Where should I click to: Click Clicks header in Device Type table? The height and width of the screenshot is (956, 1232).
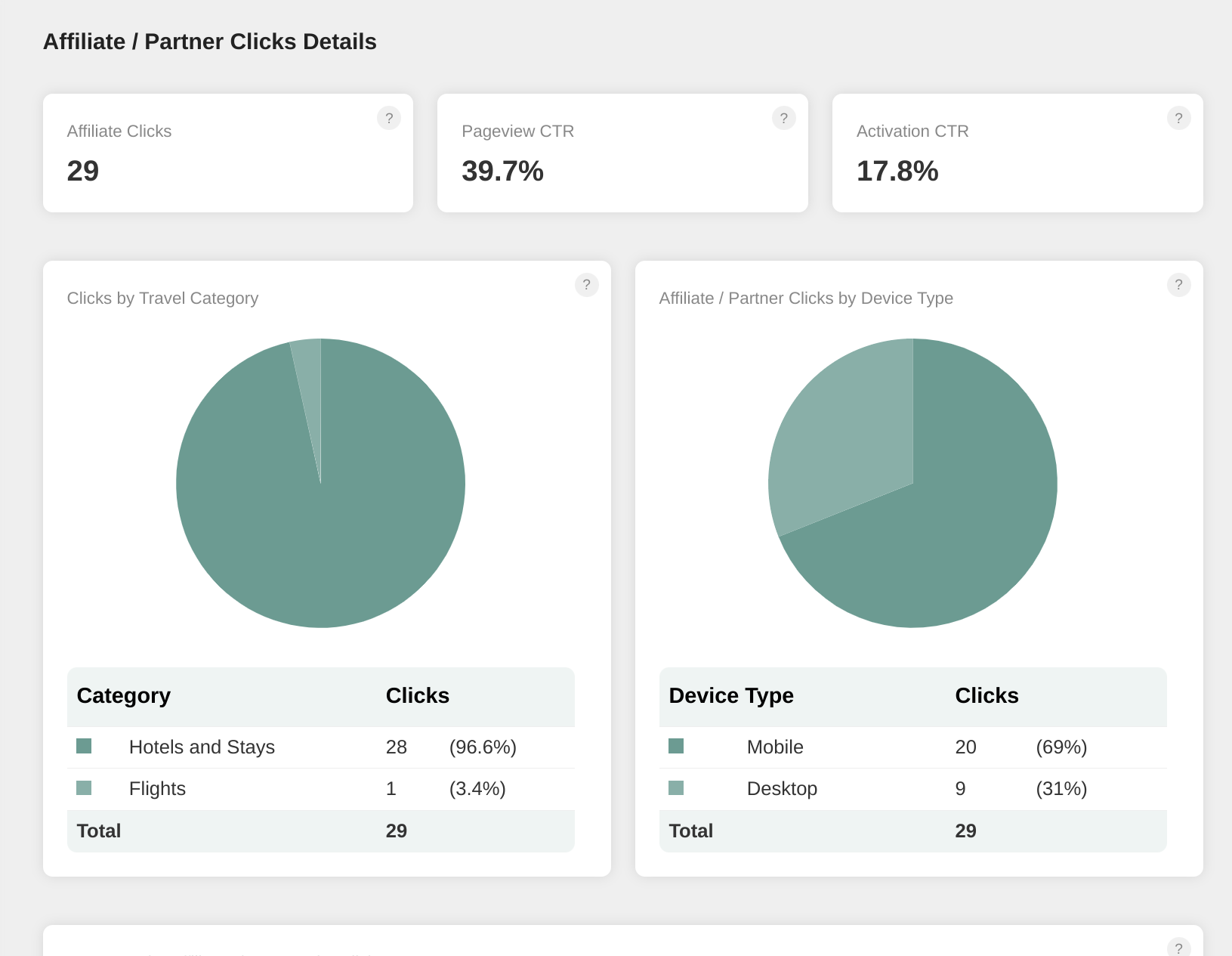(987, 695)
